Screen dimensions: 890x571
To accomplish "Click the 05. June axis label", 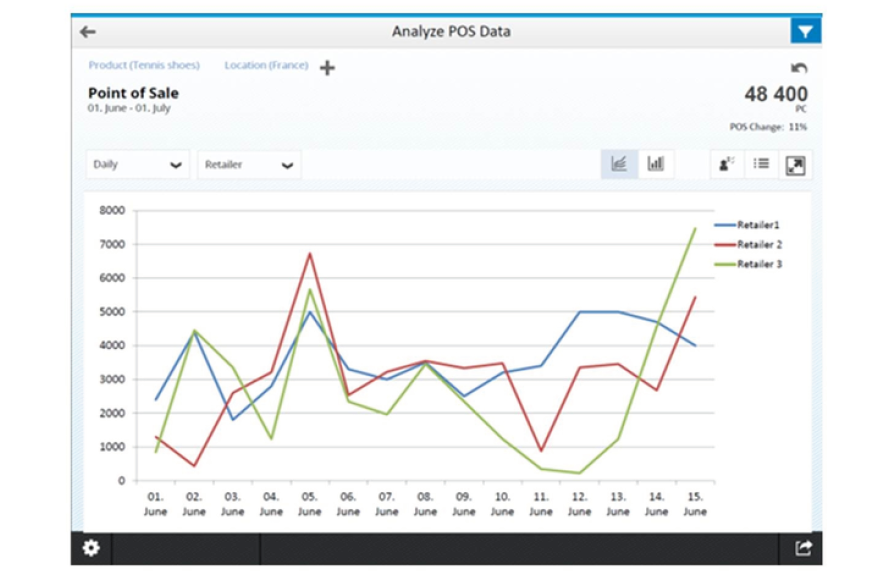I will [309, 504].
